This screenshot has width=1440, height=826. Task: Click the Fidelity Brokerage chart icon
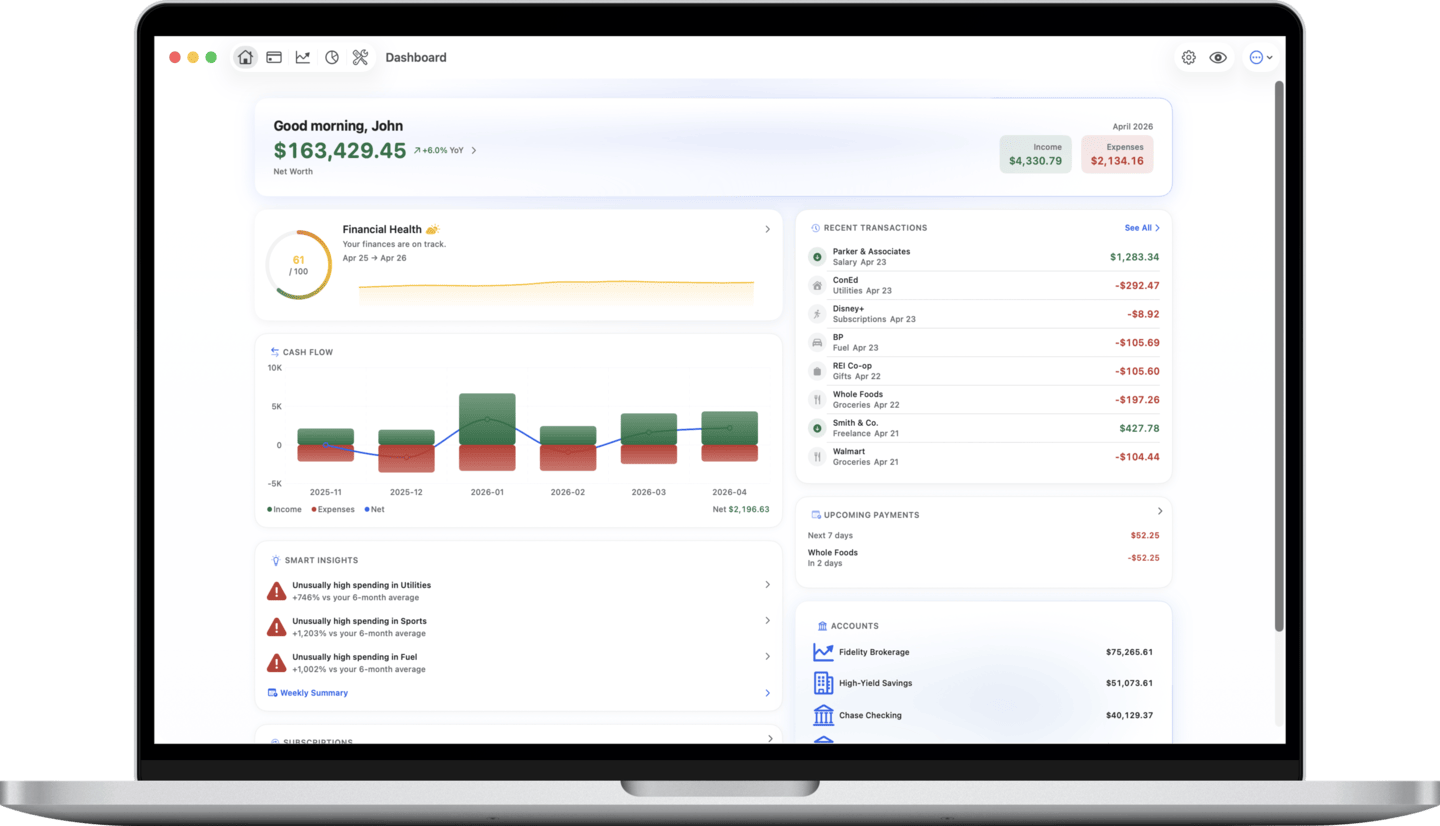[x=823, y=652]
